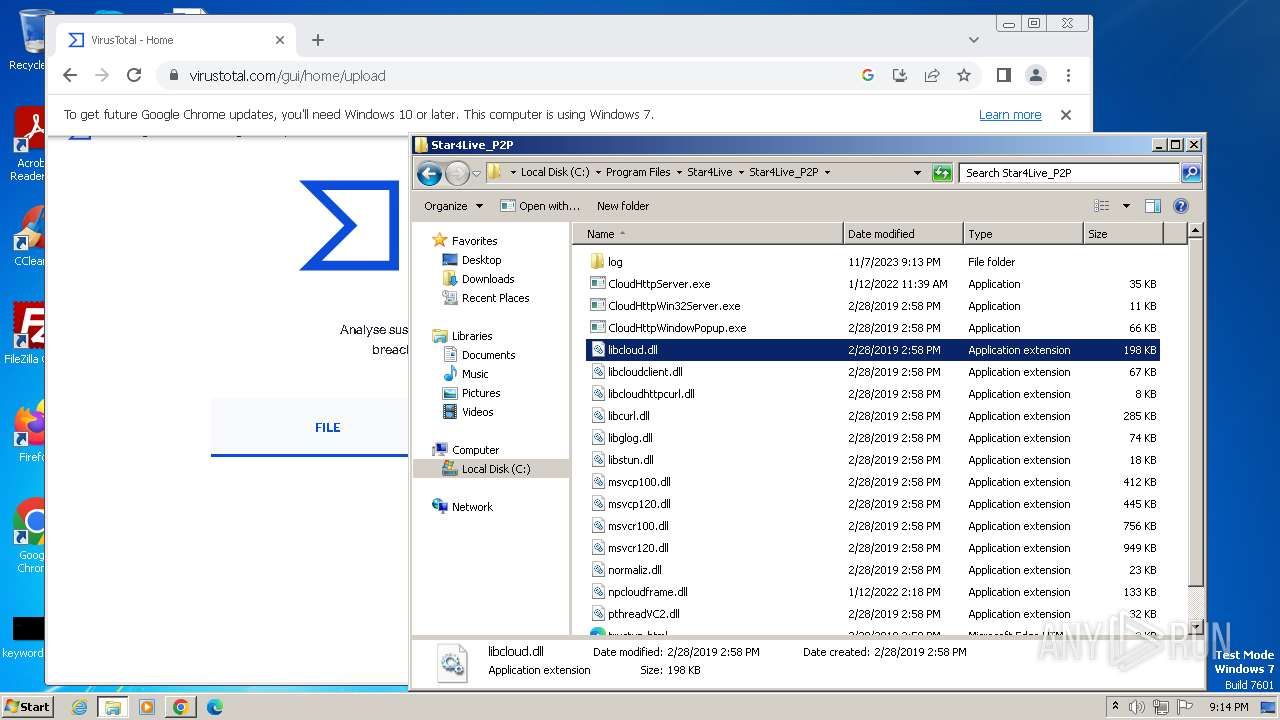Select Pictures library
This screenshot has height=720, width=1280.
pos(480,393)
